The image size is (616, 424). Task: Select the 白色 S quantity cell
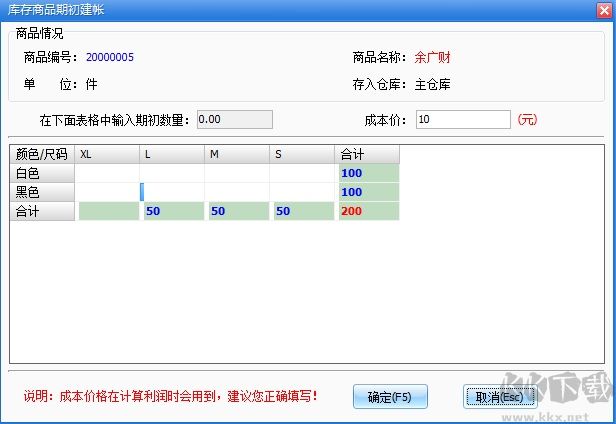(x=302, y=173)
